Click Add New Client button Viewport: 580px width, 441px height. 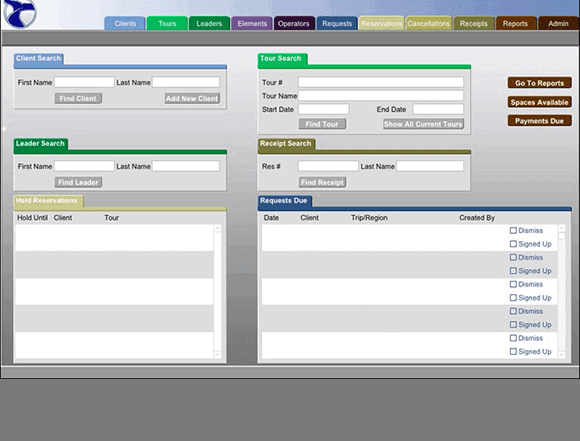tap(192, 98)
